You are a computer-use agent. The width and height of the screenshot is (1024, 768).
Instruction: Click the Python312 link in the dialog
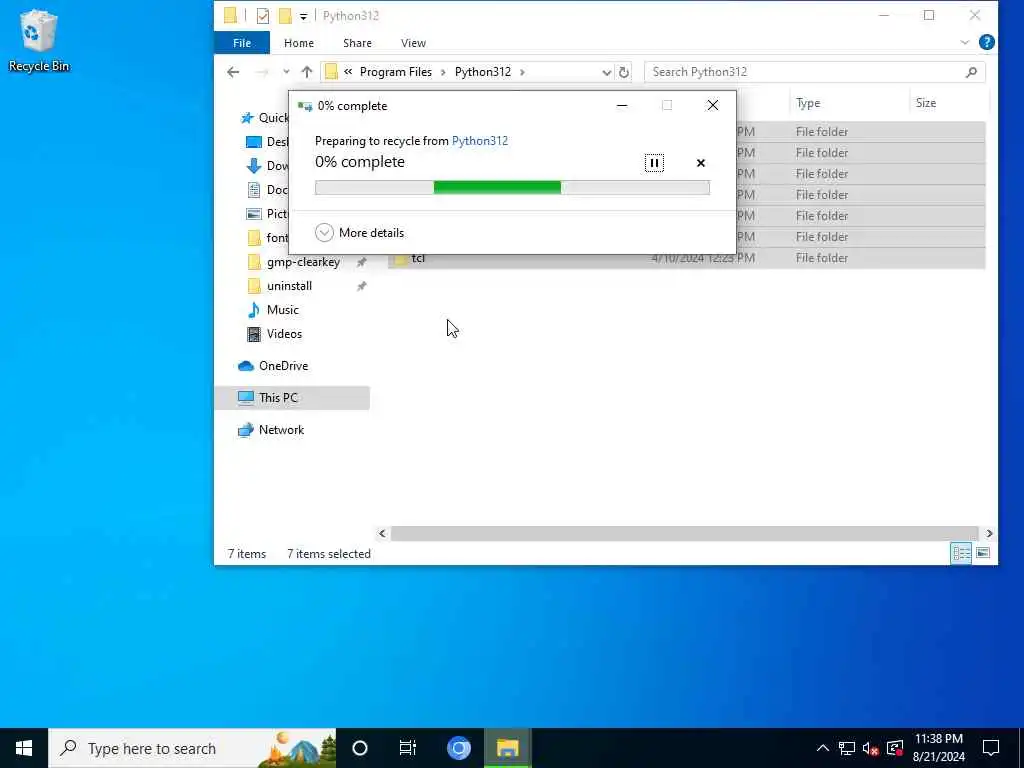tap(479, 140)
